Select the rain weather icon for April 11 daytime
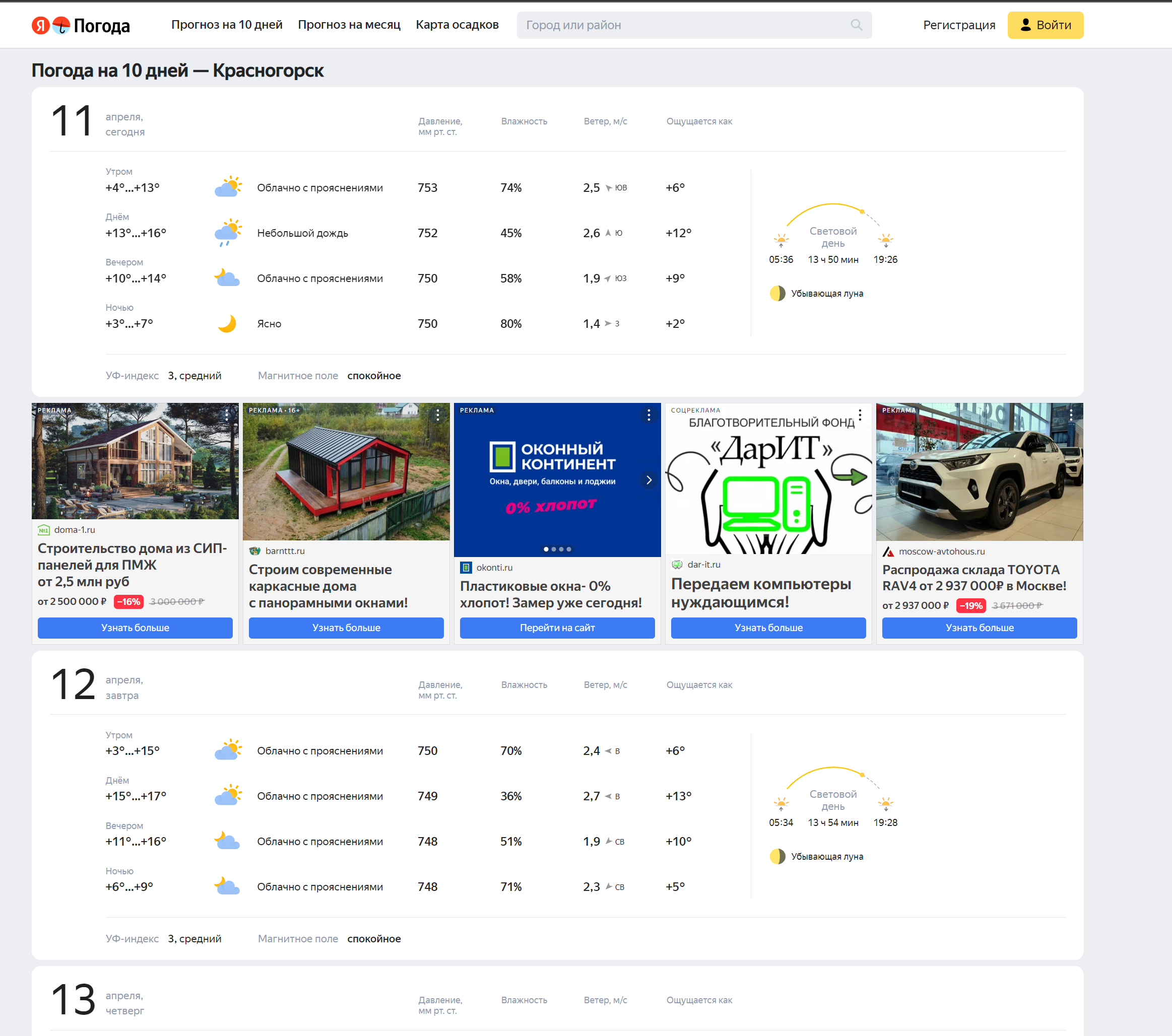The image size is (1172, 1036). (x=227, y=233)
